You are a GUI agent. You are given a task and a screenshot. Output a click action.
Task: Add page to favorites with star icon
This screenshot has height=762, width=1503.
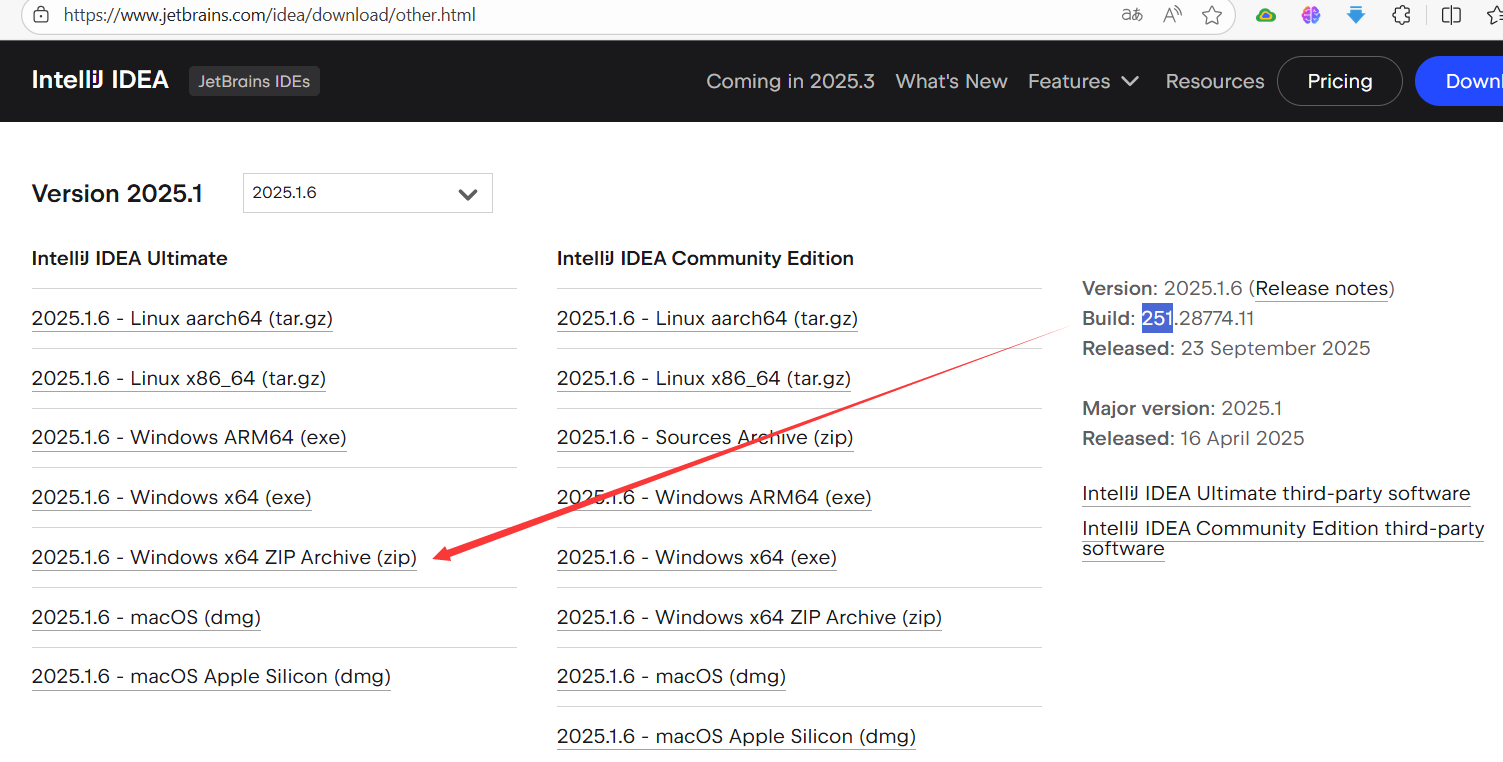tap(1212, 15)
